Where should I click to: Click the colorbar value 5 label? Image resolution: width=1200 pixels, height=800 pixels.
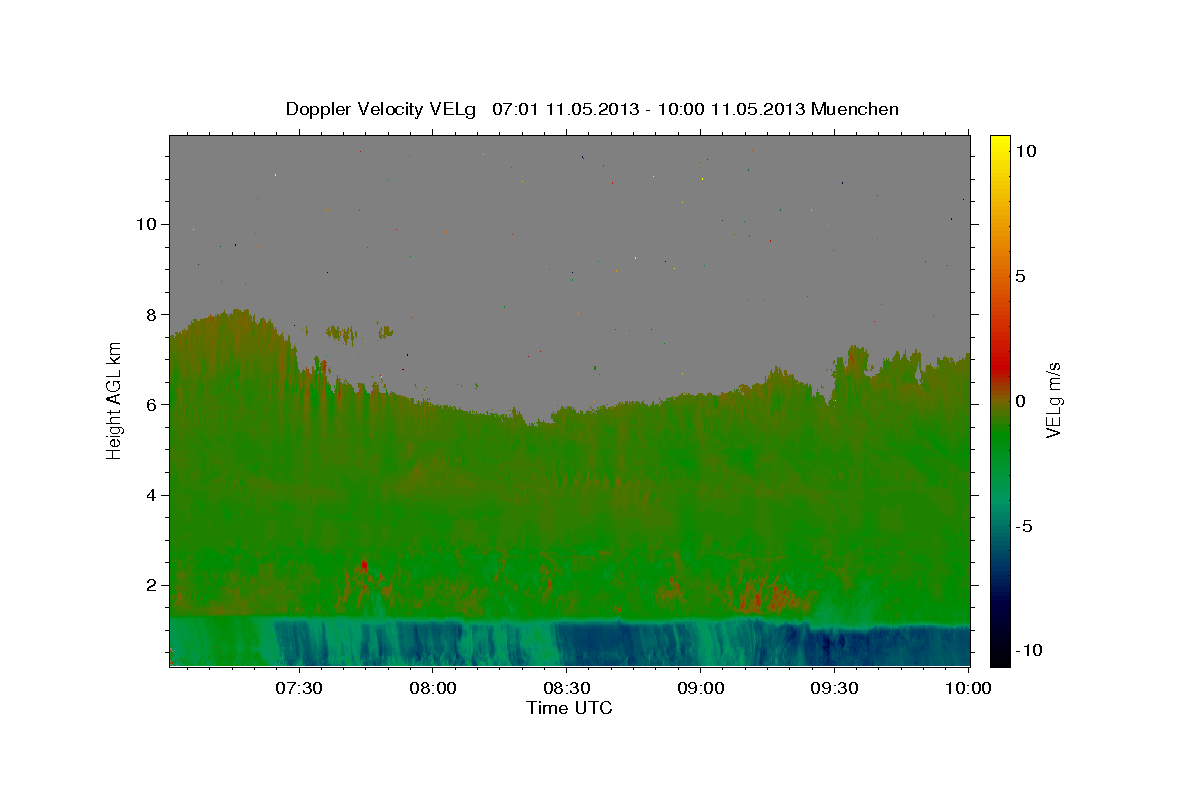(1020, 276)
